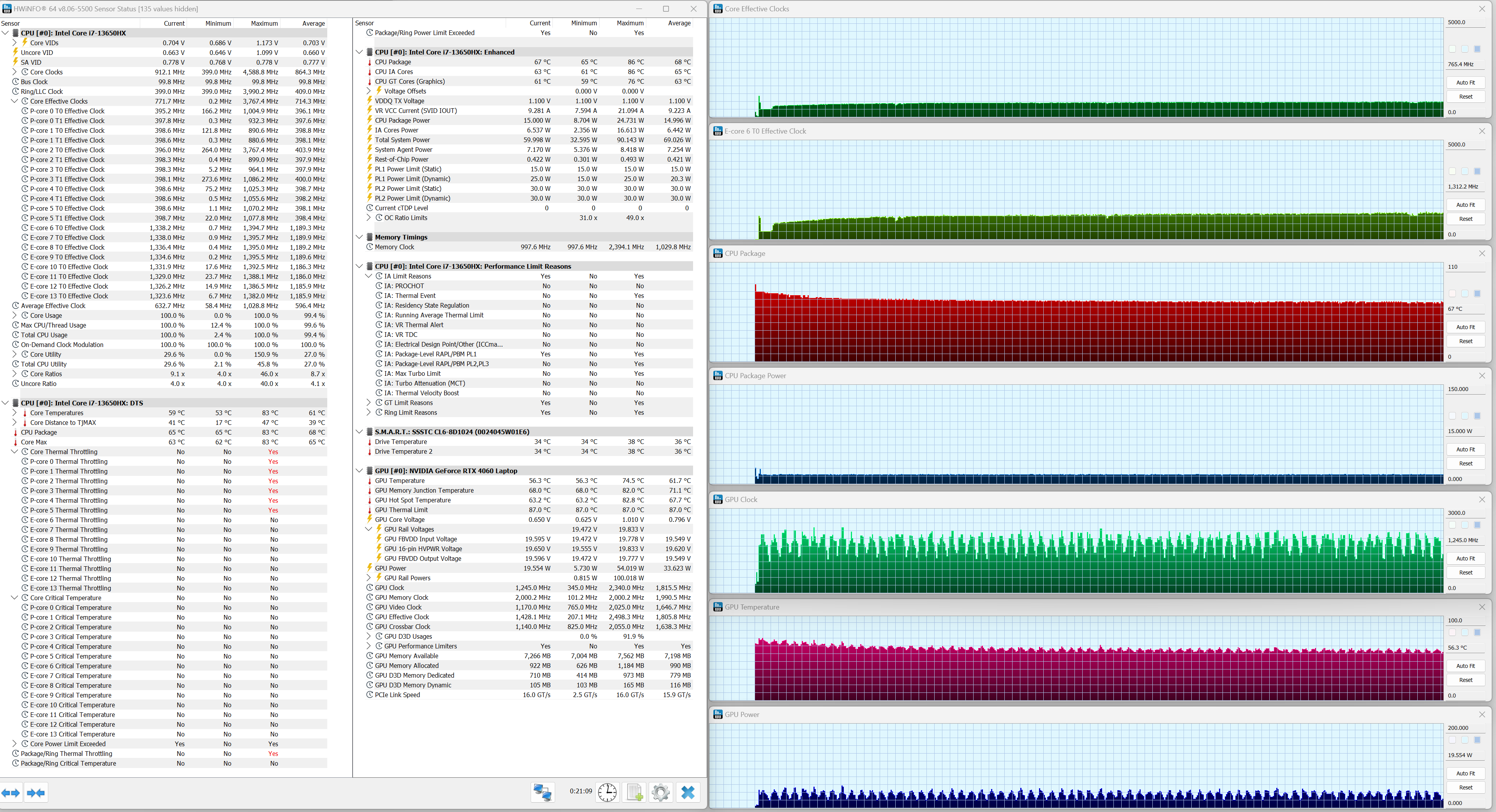The image size is (1496, 812).
Task: Start logging with the sheet-plus icon
Action: pyautogui.click(x=634, y=792)
